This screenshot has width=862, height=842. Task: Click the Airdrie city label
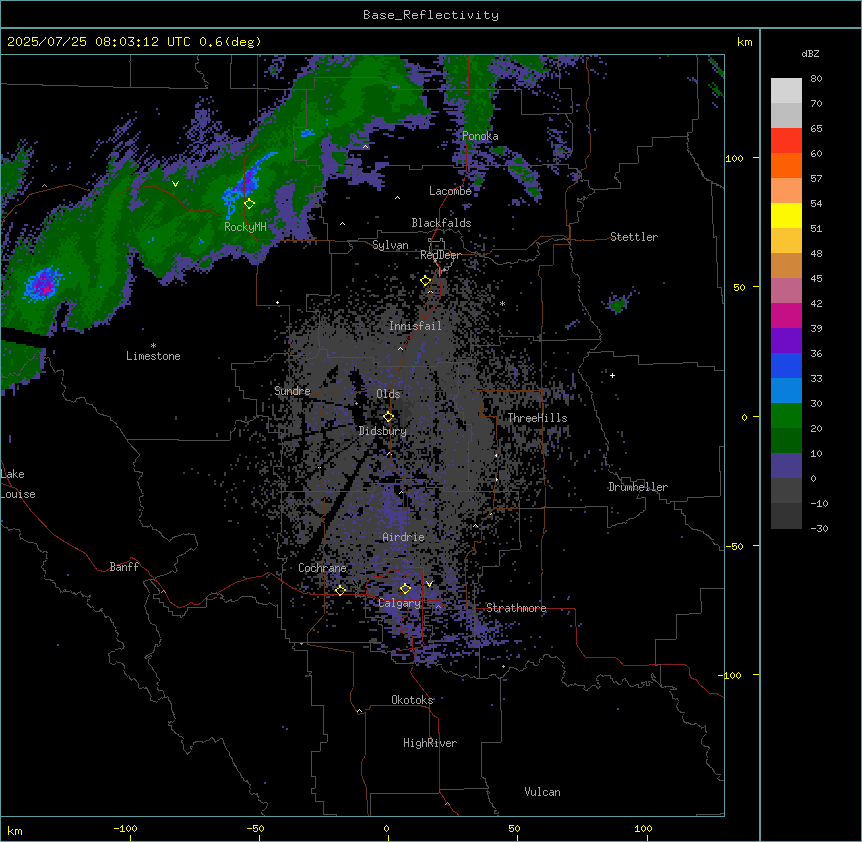pyautogui.click(x=403, y=537)
